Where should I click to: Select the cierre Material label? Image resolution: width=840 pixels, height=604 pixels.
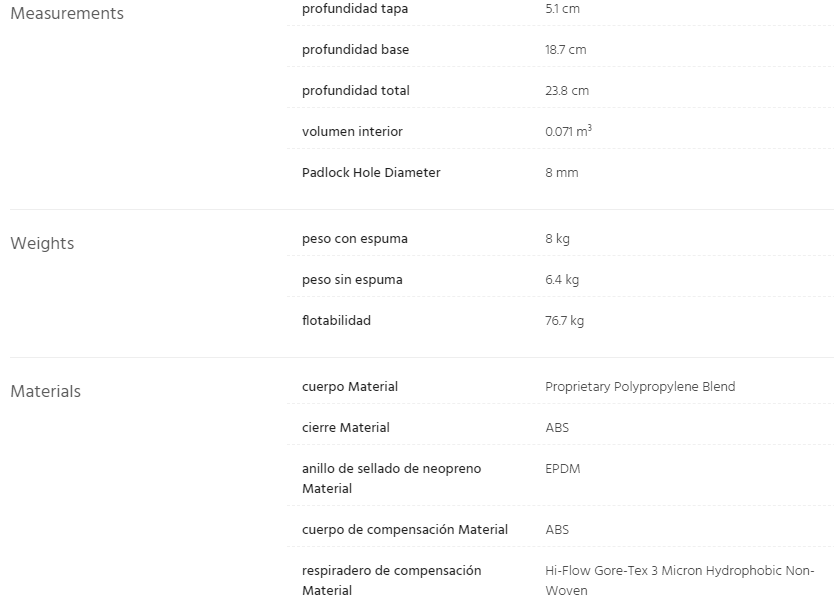[x=346, y=428]
